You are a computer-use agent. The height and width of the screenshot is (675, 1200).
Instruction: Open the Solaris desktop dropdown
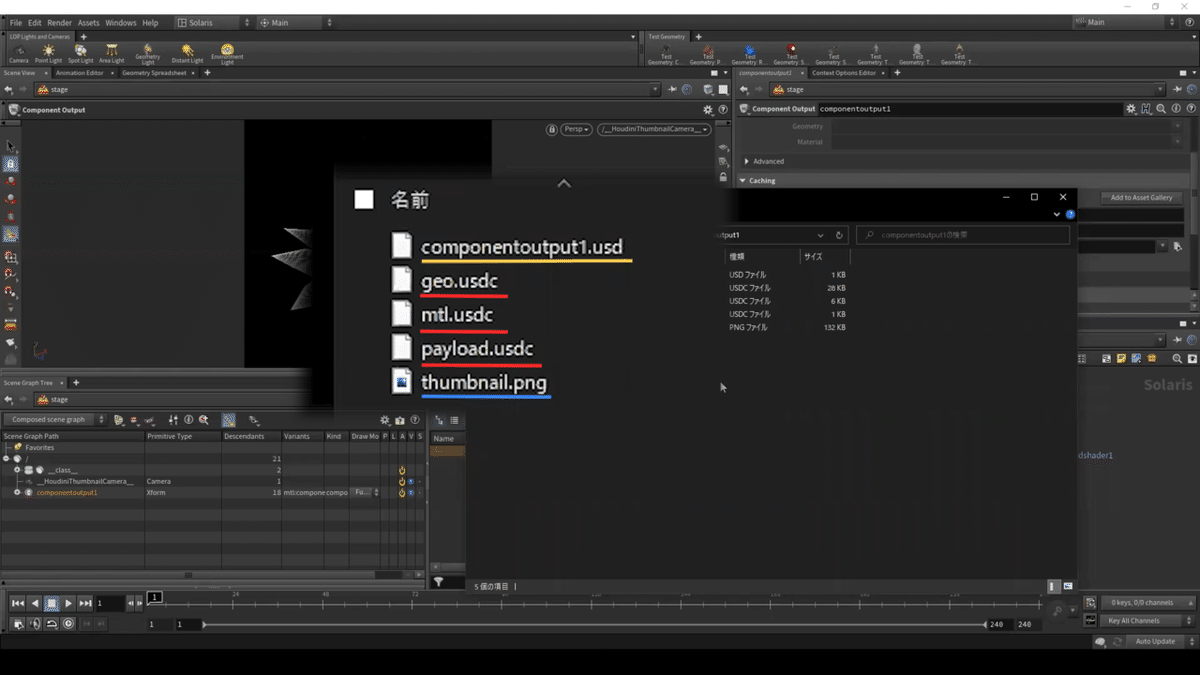click(x=214, y=22)
